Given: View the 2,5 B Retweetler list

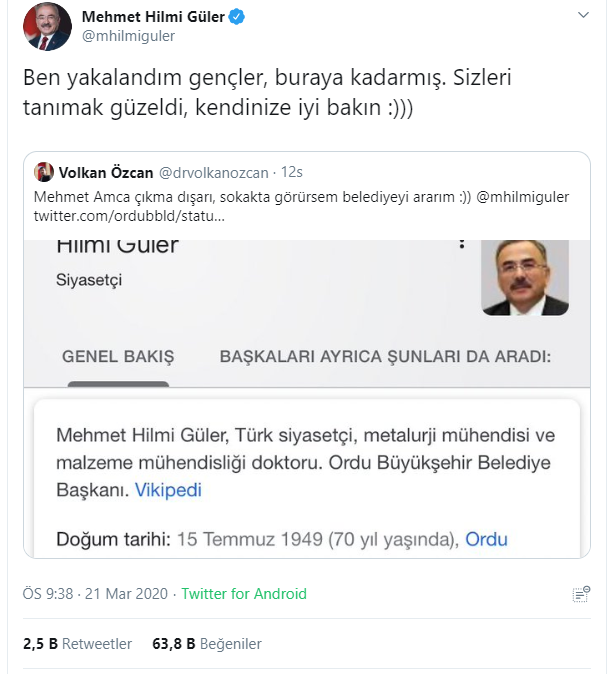Looking at the screenshot, I should 77,644.
